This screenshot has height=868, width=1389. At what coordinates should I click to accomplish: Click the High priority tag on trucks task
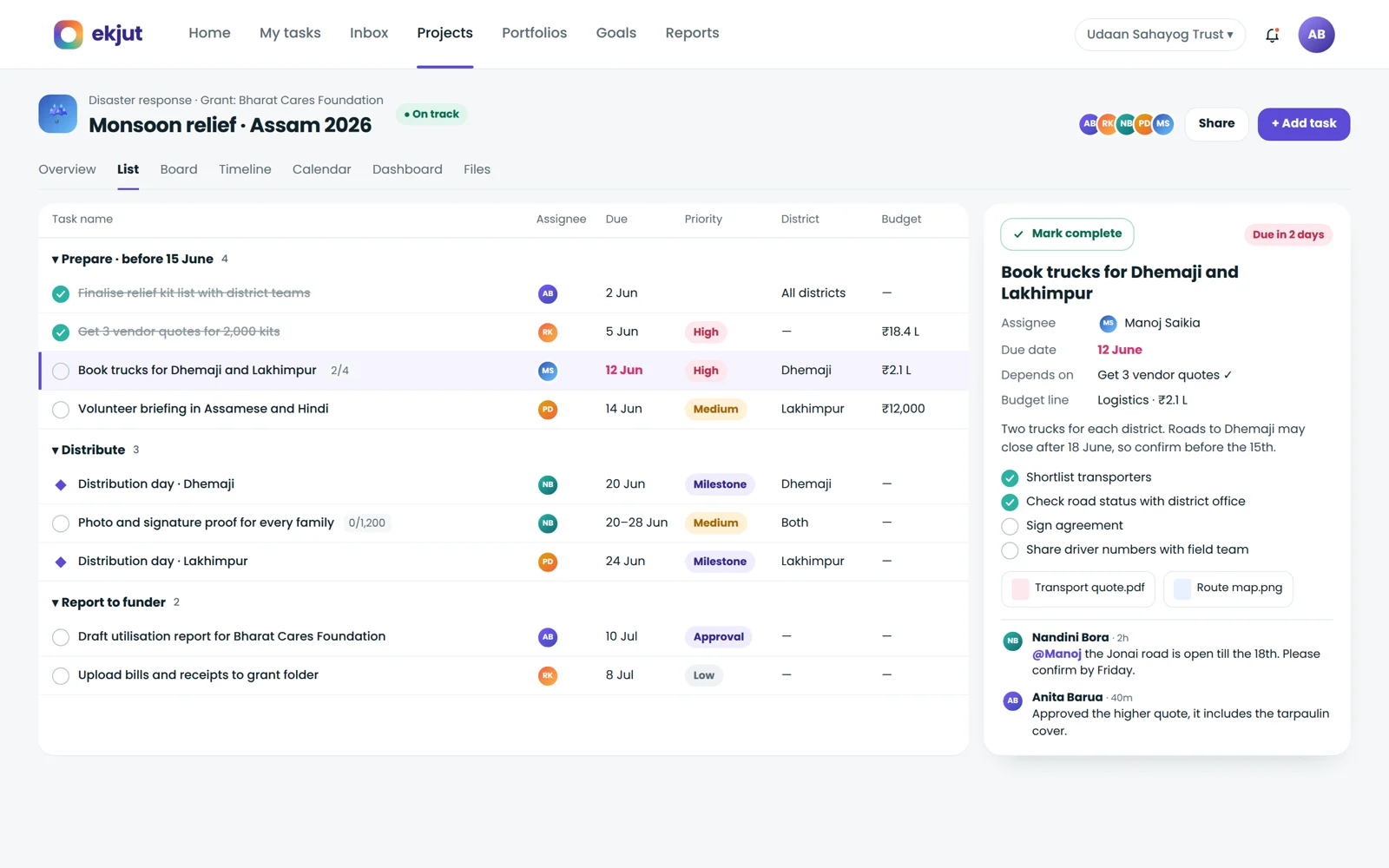pos(706,371)
